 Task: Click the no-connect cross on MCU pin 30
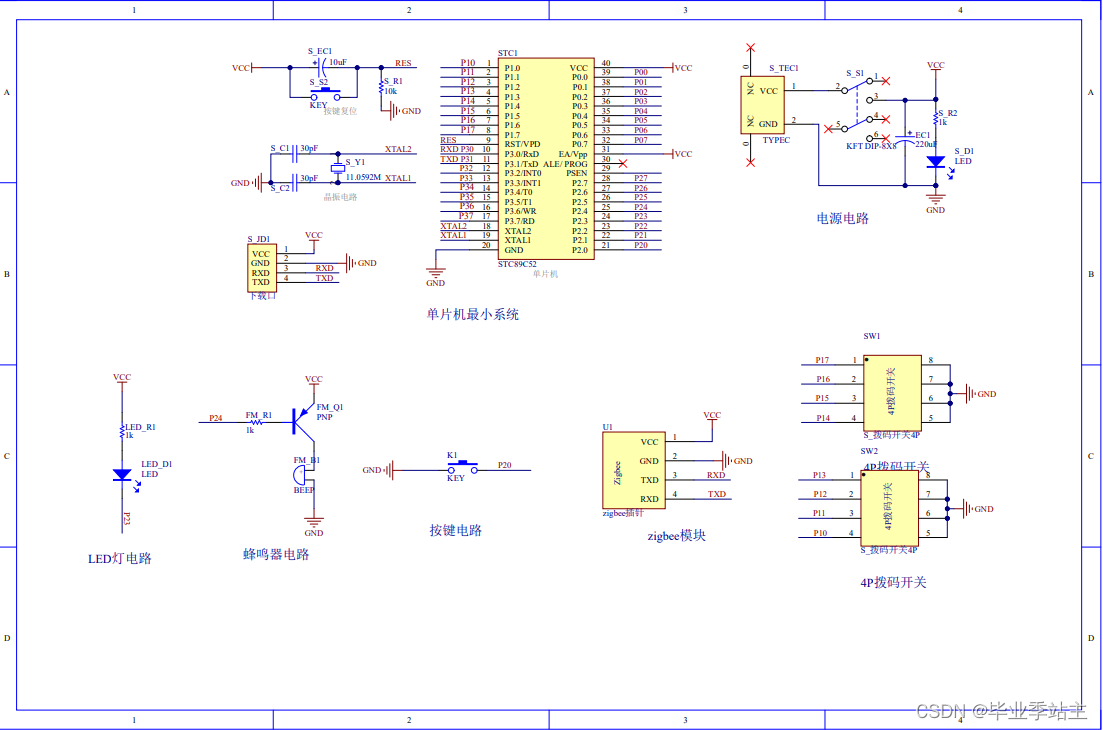(x=623, y=163)
